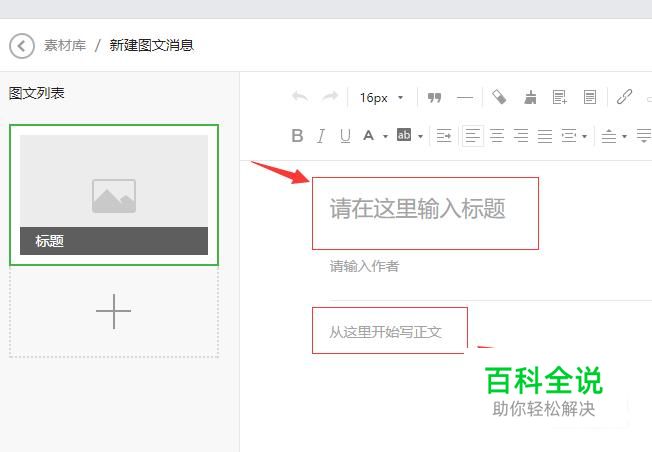Click the redo arrow in the toolbar
Image resolution: width=652 pixels, height=452 pixels.
point(330,97)
